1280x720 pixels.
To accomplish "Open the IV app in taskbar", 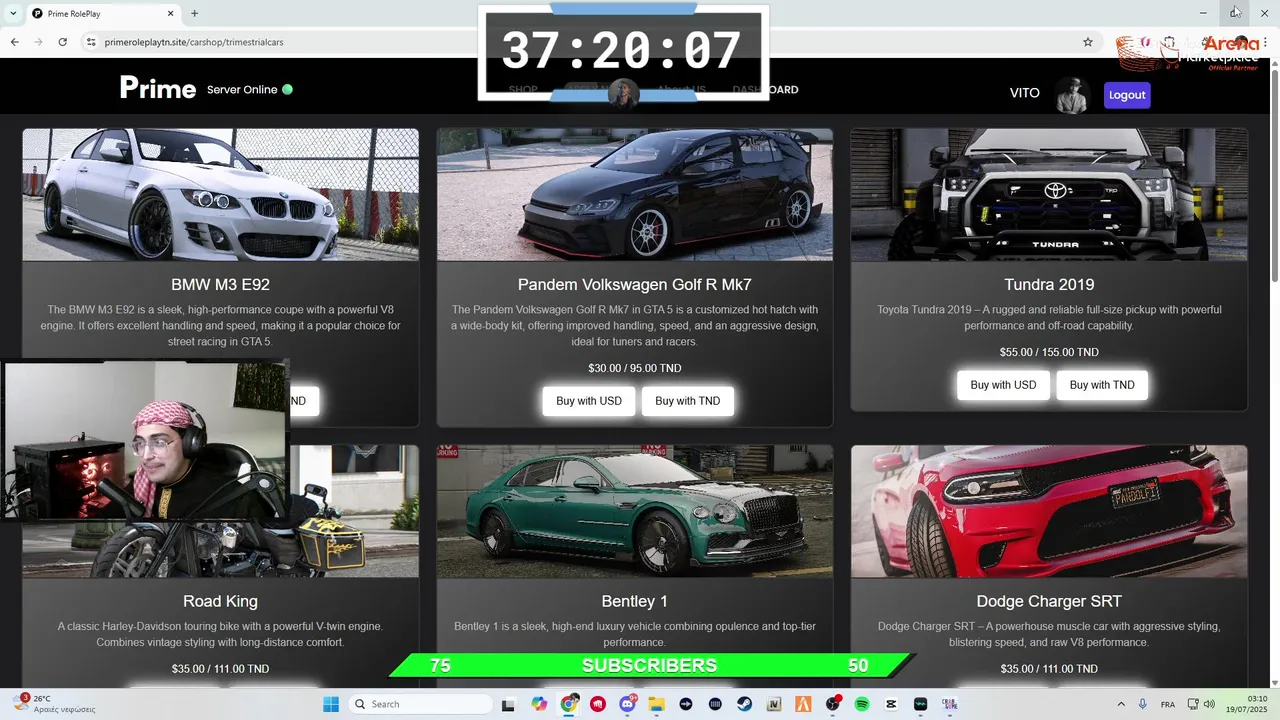I will click(x=774, y=704).
